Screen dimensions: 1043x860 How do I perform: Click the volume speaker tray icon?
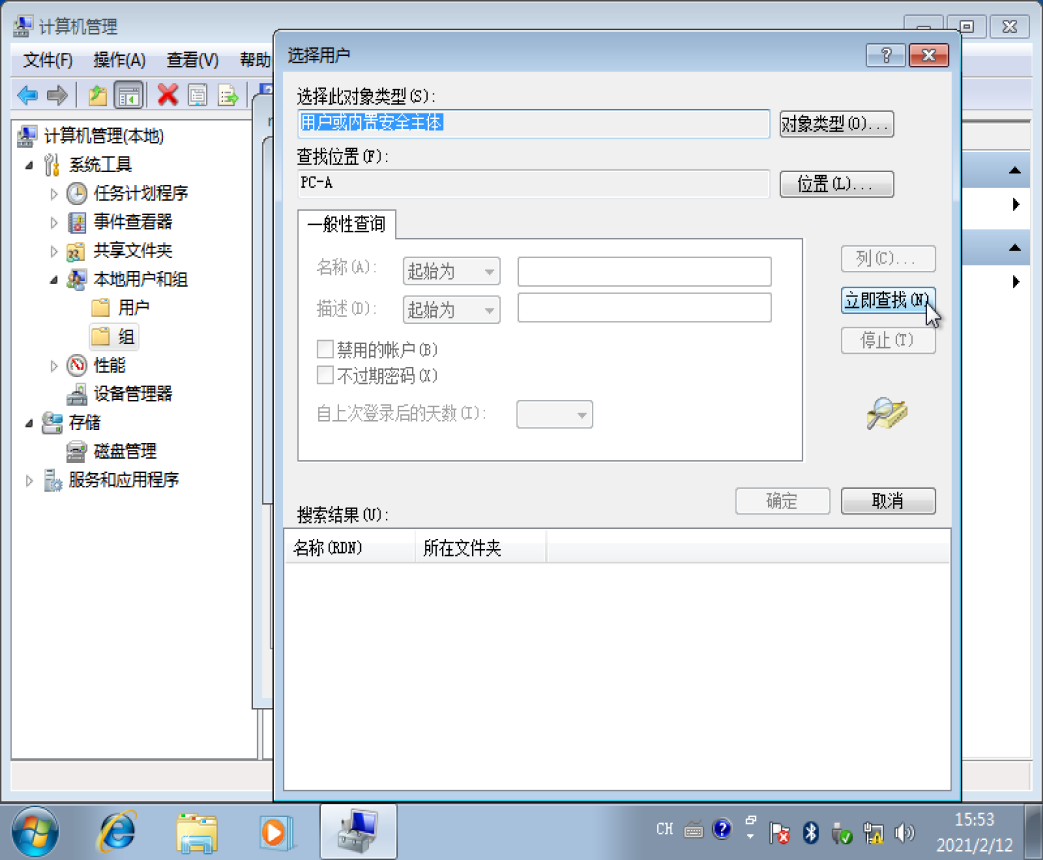pos(905,832)
